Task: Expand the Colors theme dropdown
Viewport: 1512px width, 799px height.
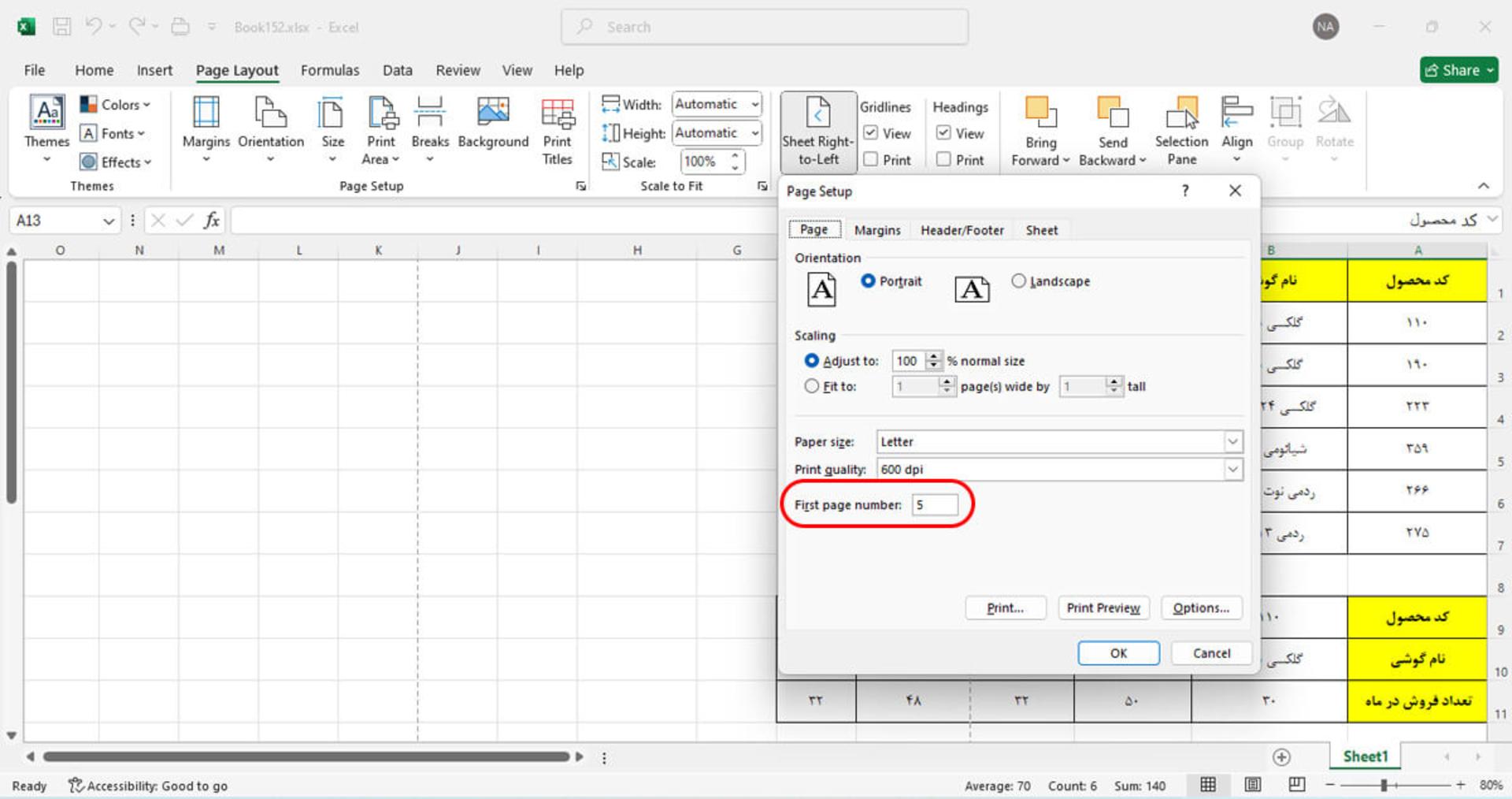Action: 115,105
